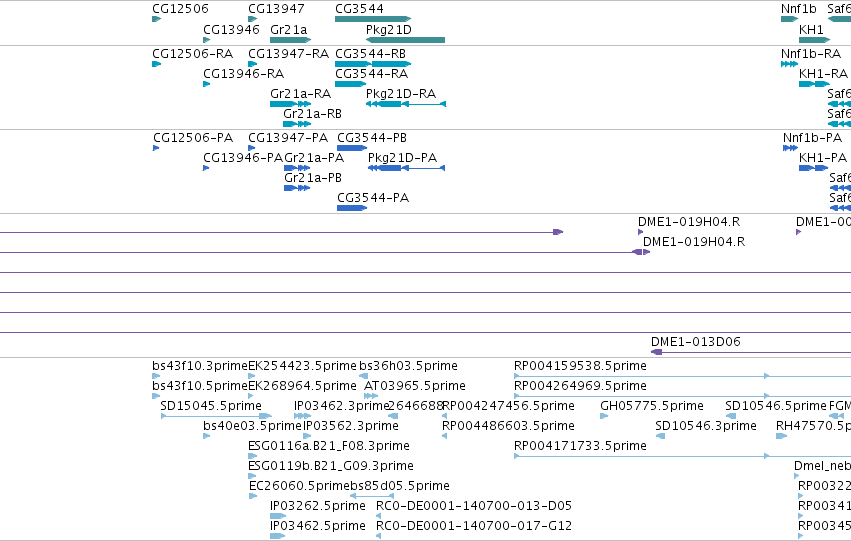Open EST bs43f10.5prime
The height and width of the screenshot is (541, 851).
point(156,396)
